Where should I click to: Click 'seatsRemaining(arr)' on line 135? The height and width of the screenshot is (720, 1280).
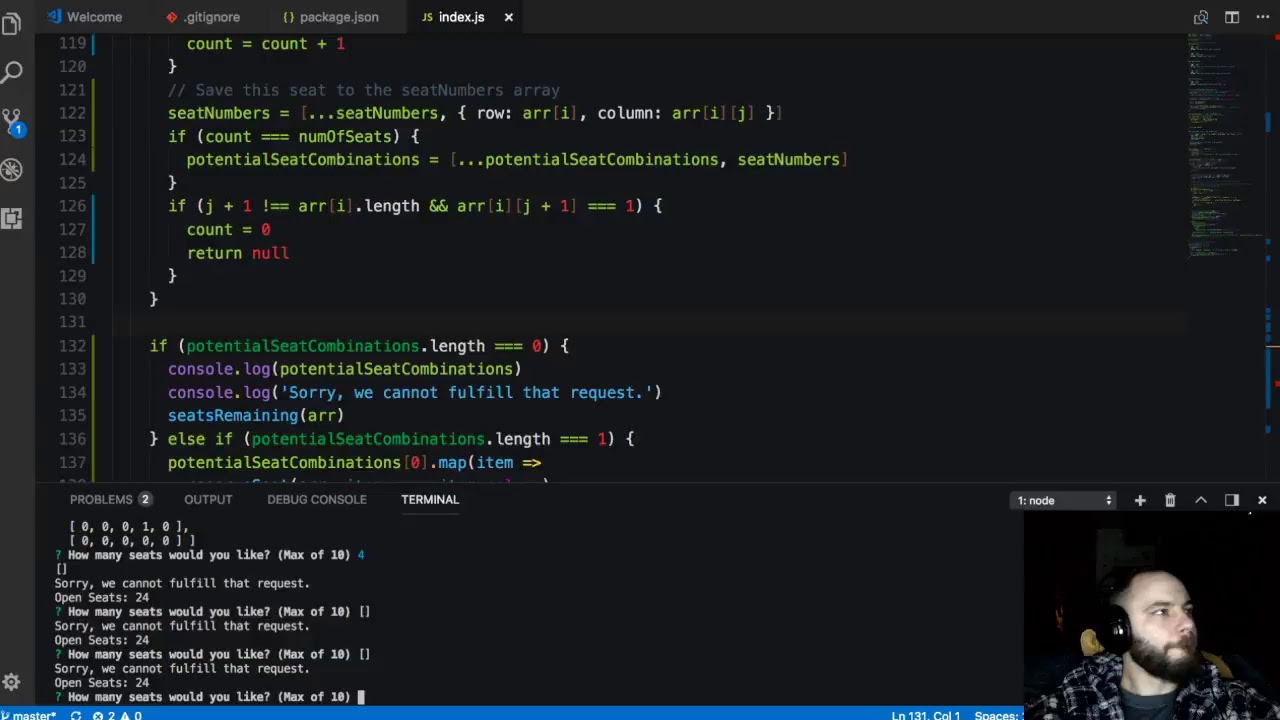click(x=256, y=415)
